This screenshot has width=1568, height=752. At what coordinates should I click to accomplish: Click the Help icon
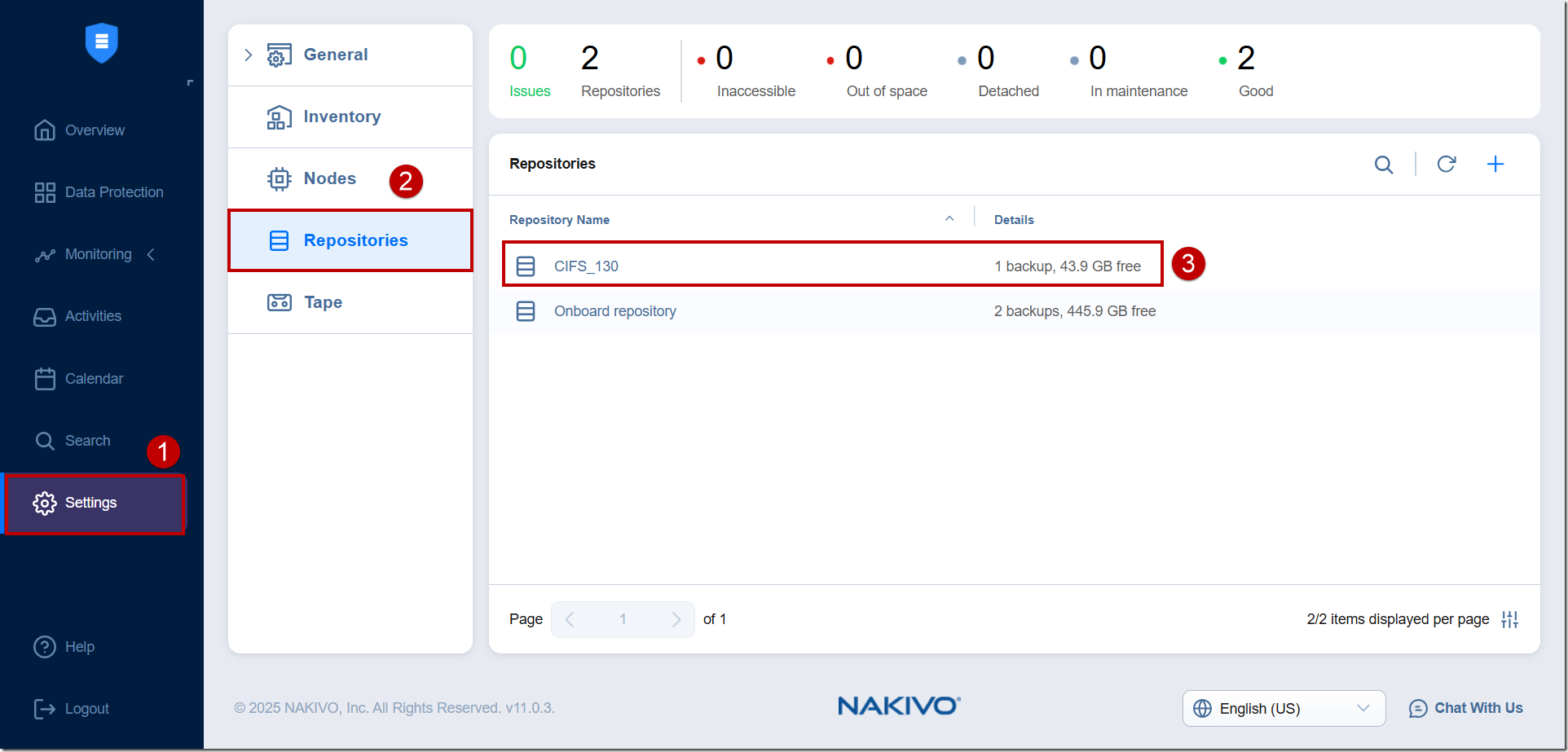coord(45,647)
